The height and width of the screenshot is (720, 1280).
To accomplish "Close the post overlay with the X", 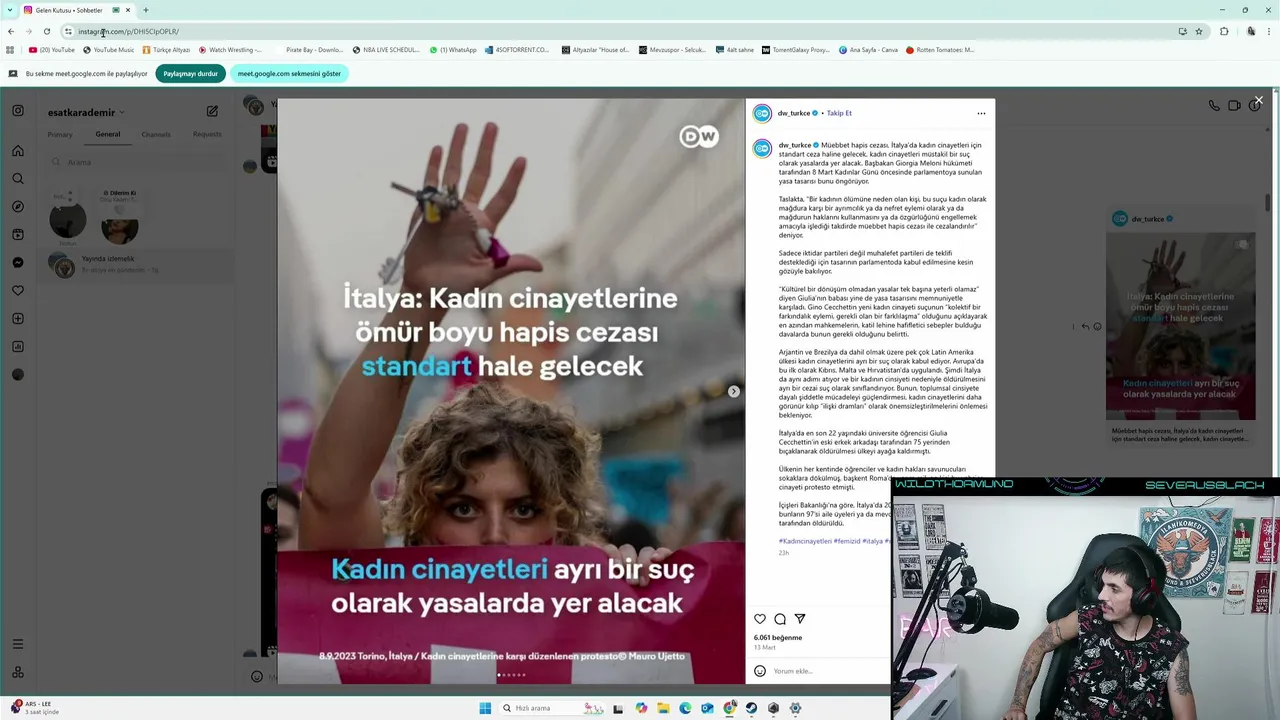I will tap(1259, 100).
